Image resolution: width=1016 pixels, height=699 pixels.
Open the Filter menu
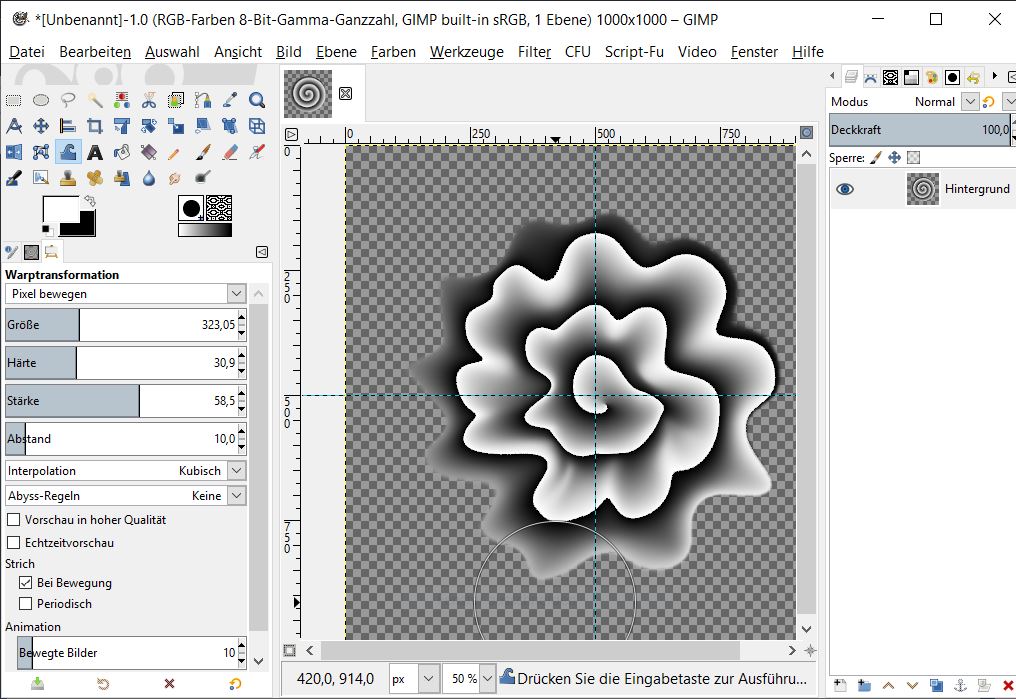coord(534,52)
